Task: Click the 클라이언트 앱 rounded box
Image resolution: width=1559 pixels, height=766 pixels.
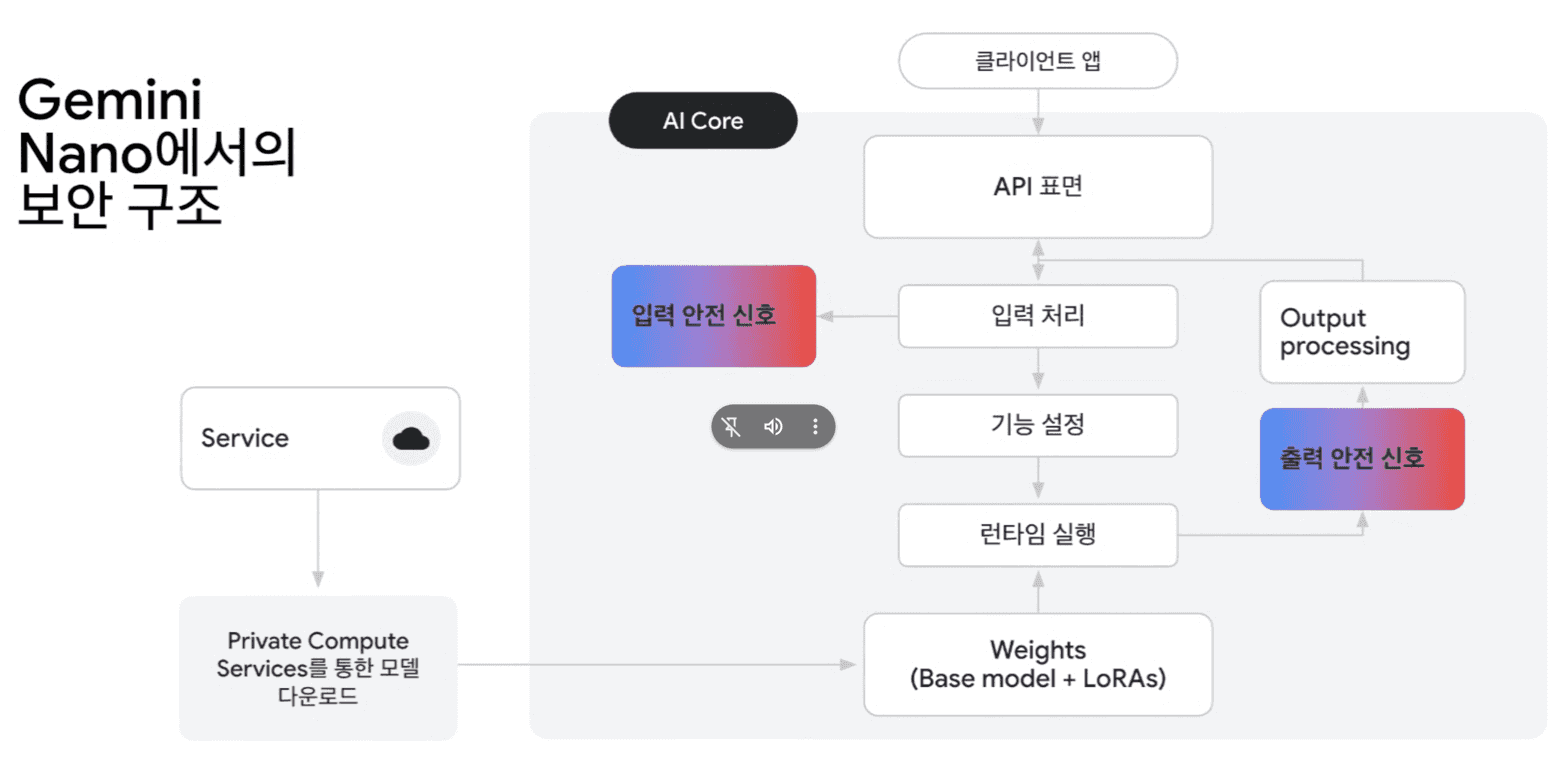Action: click(1038, 61)
